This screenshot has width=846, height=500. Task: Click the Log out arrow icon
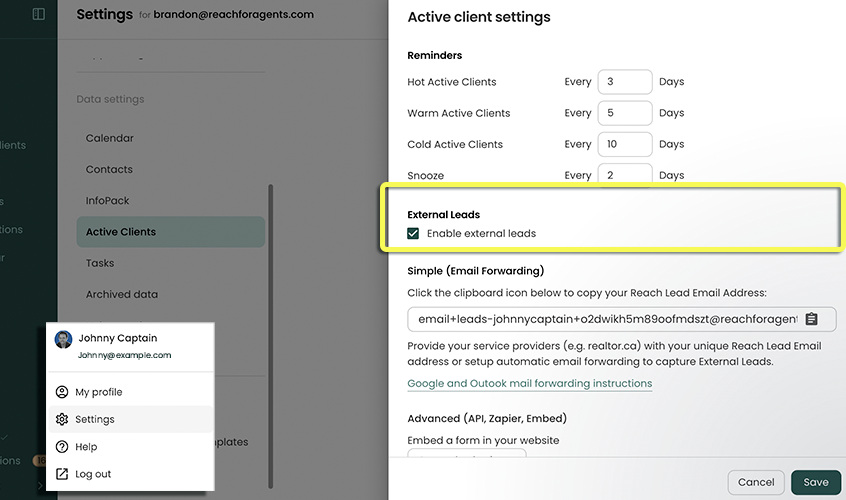coord(62,474)
